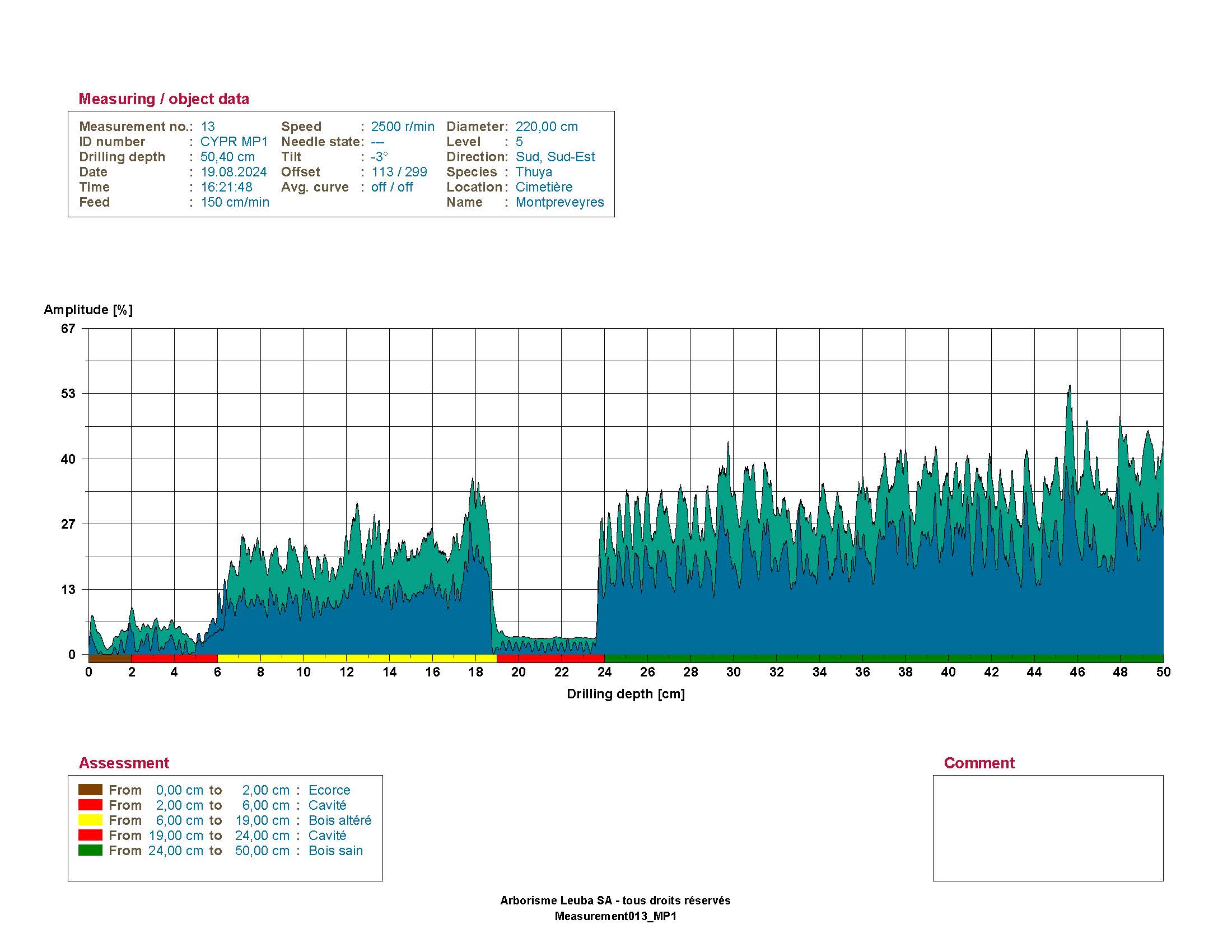Click the name value 'Montpreveyres'

(559, 202)
